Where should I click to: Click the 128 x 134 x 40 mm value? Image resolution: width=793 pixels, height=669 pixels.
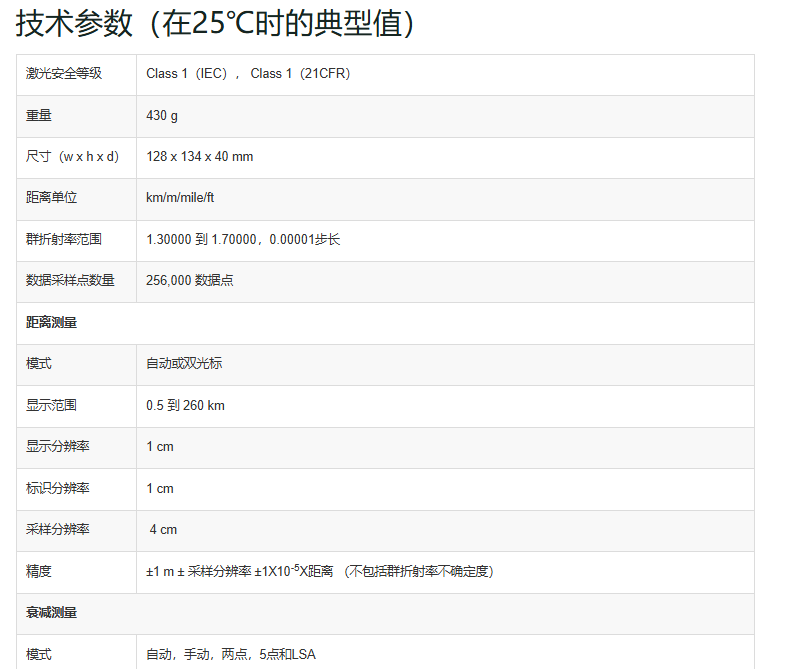pos(200,157)
